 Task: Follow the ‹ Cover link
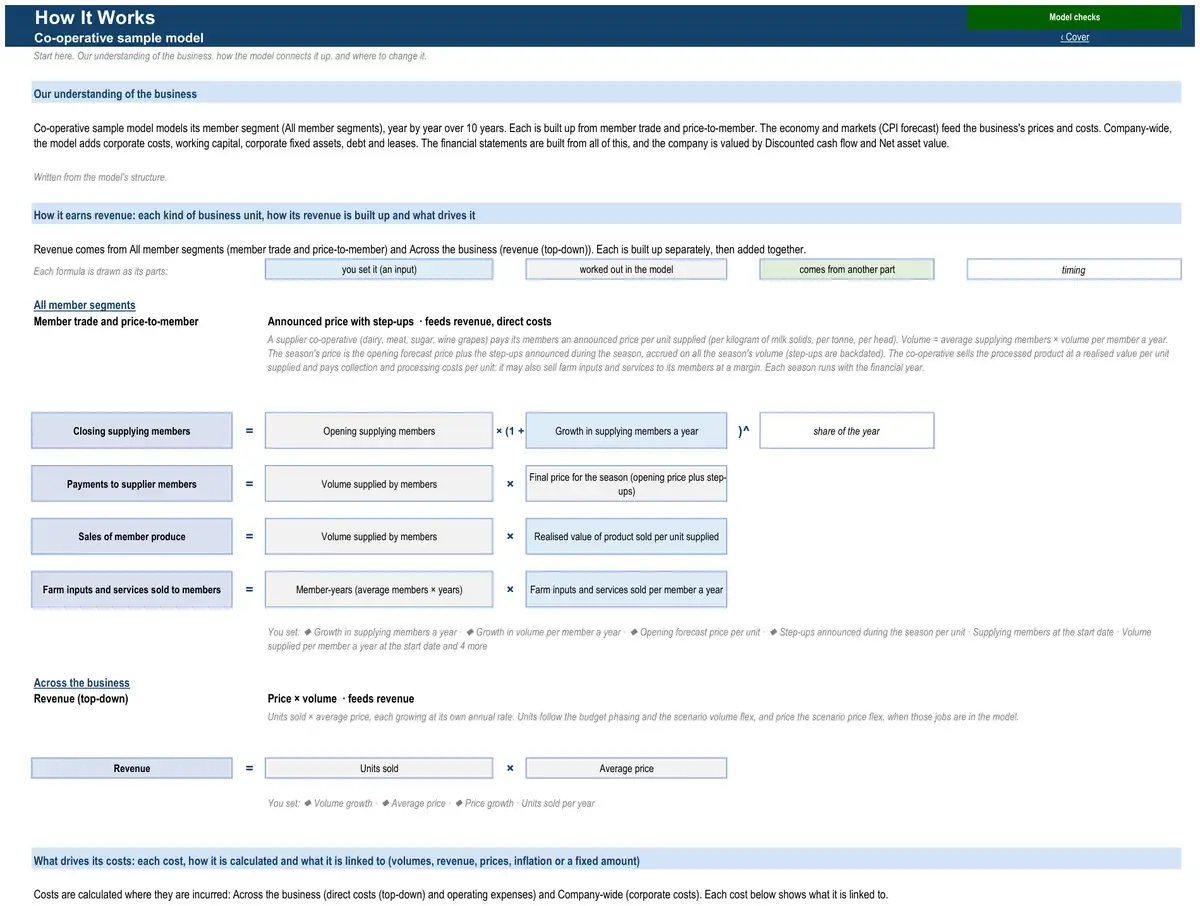(x=1075, y=37)
